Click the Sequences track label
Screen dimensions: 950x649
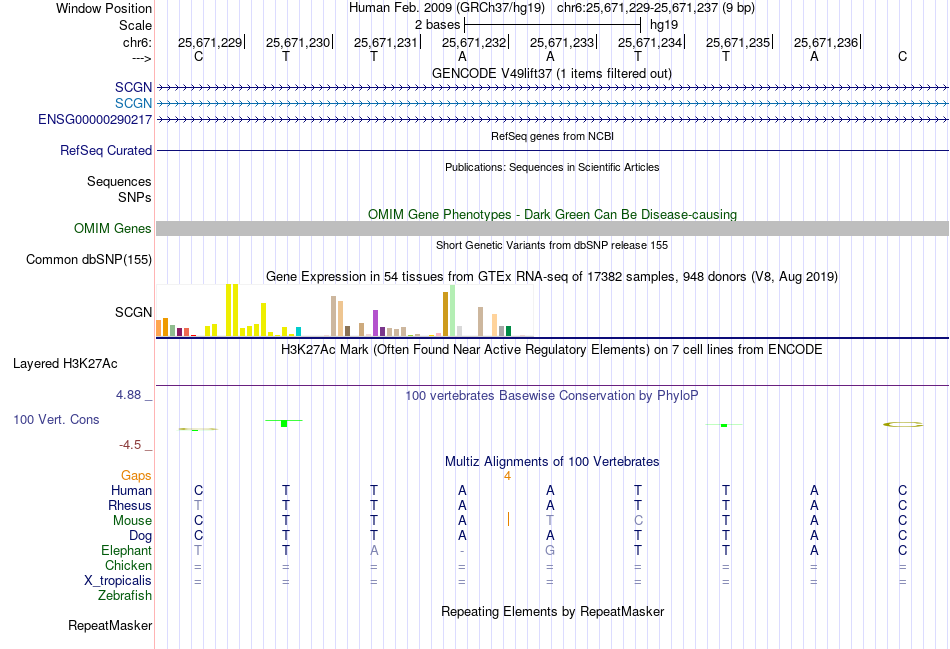(x=119, y=181)
